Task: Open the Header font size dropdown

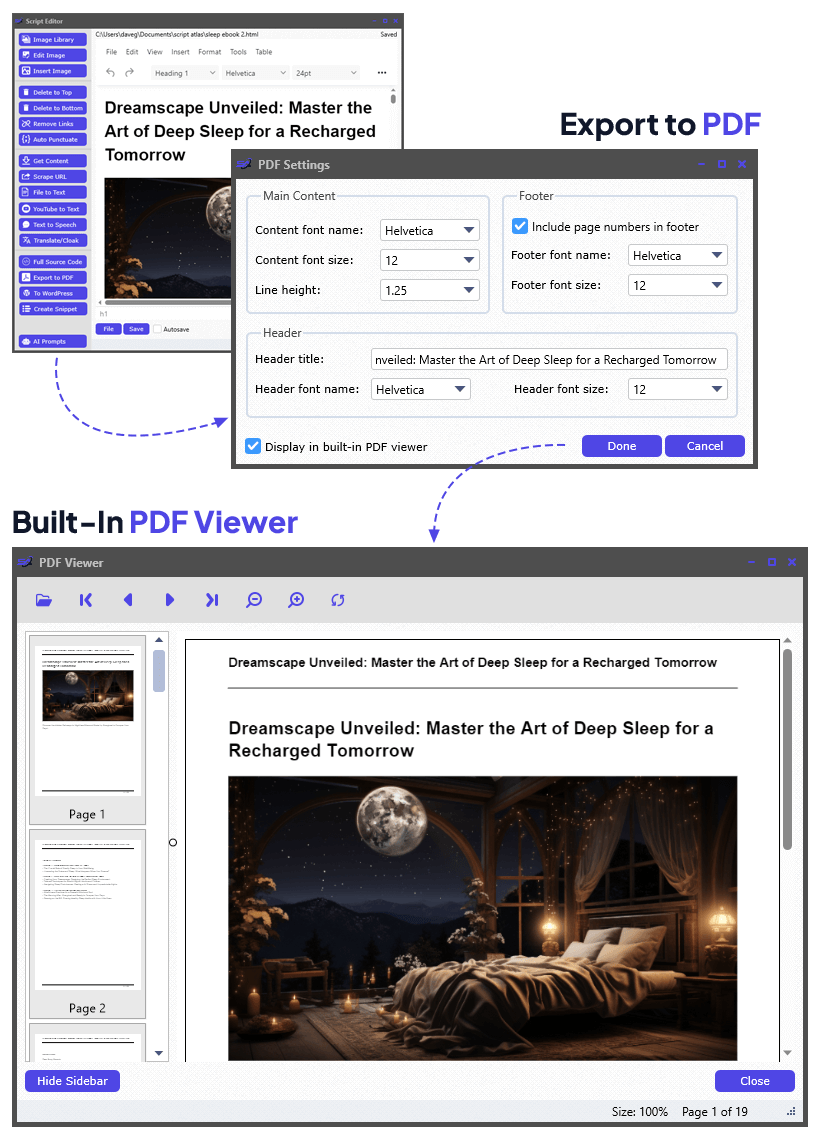Action: 678,390
